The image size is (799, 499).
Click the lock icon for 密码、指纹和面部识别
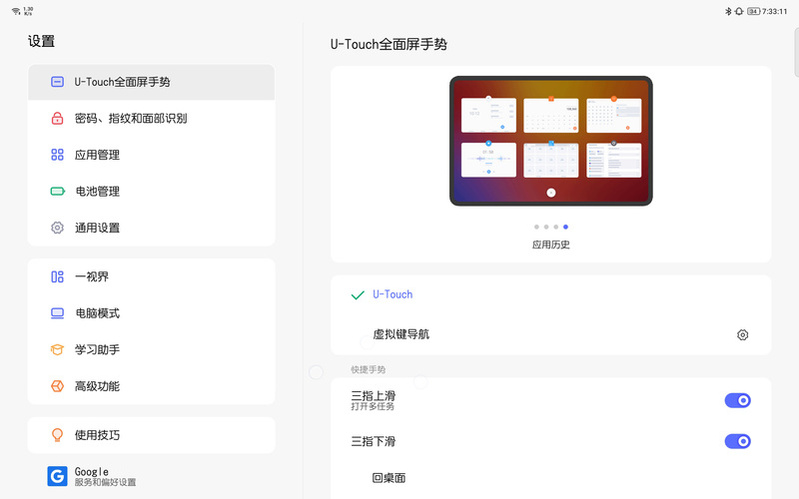pos(57,118)
